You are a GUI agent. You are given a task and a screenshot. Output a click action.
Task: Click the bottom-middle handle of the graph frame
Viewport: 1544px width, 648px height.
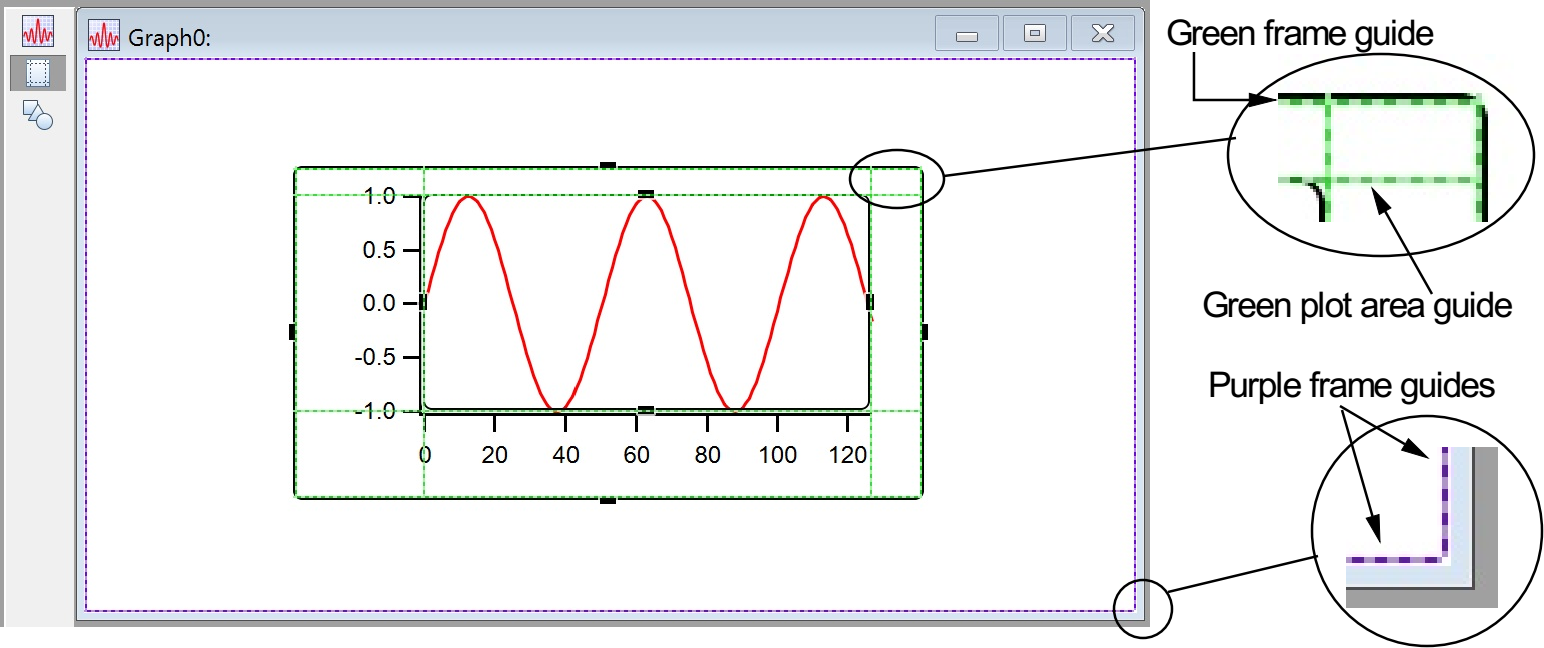click(607, 499)
